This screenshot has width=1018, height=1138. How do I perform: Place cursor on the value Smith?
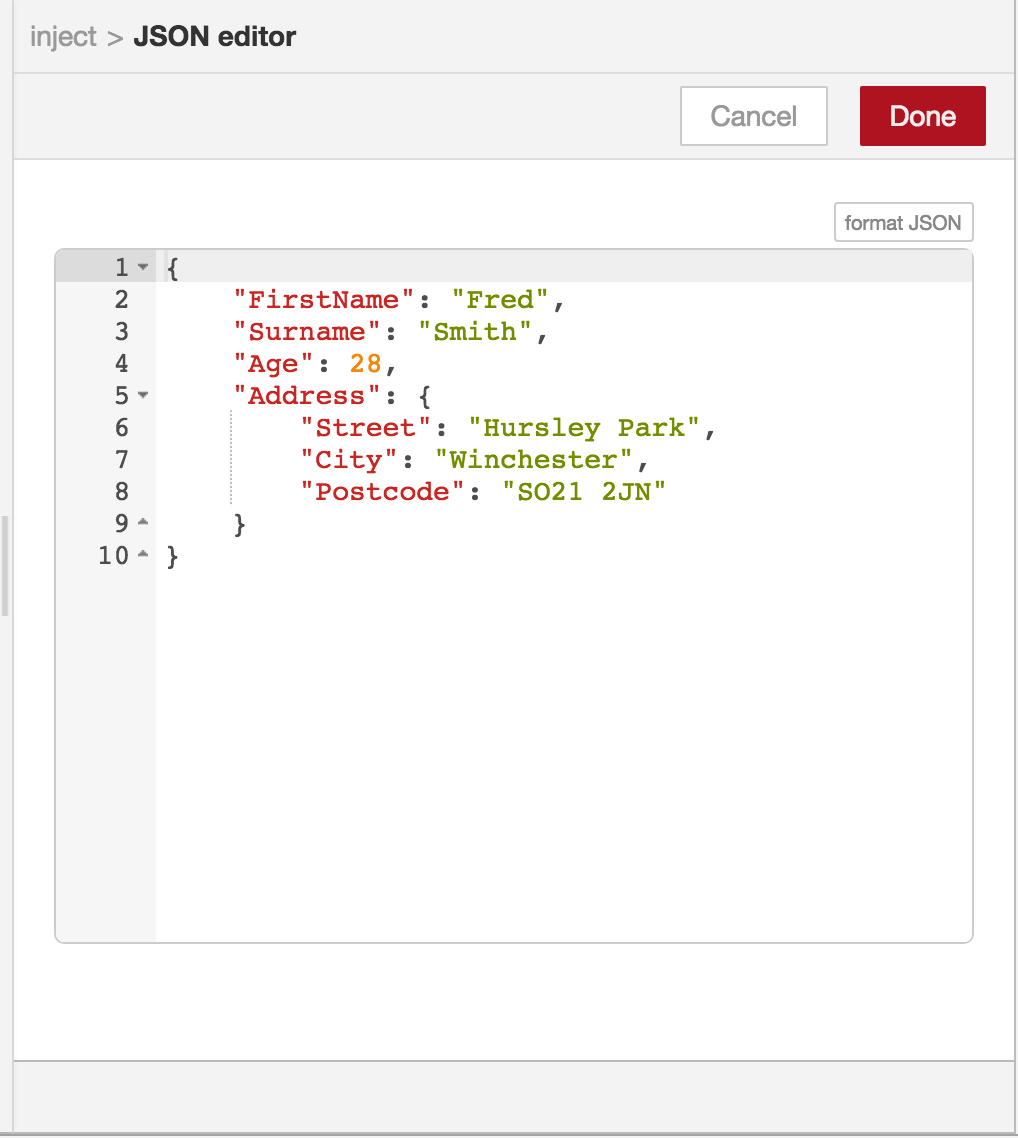475,331
